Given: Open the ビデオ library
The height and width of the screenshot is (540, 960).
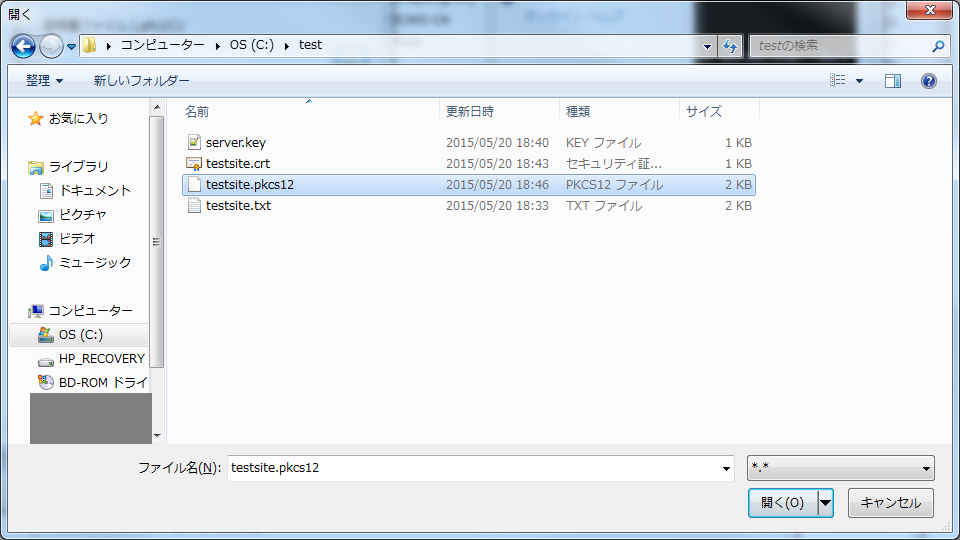Looking at the screenshot, I should (x=77, y=238).
